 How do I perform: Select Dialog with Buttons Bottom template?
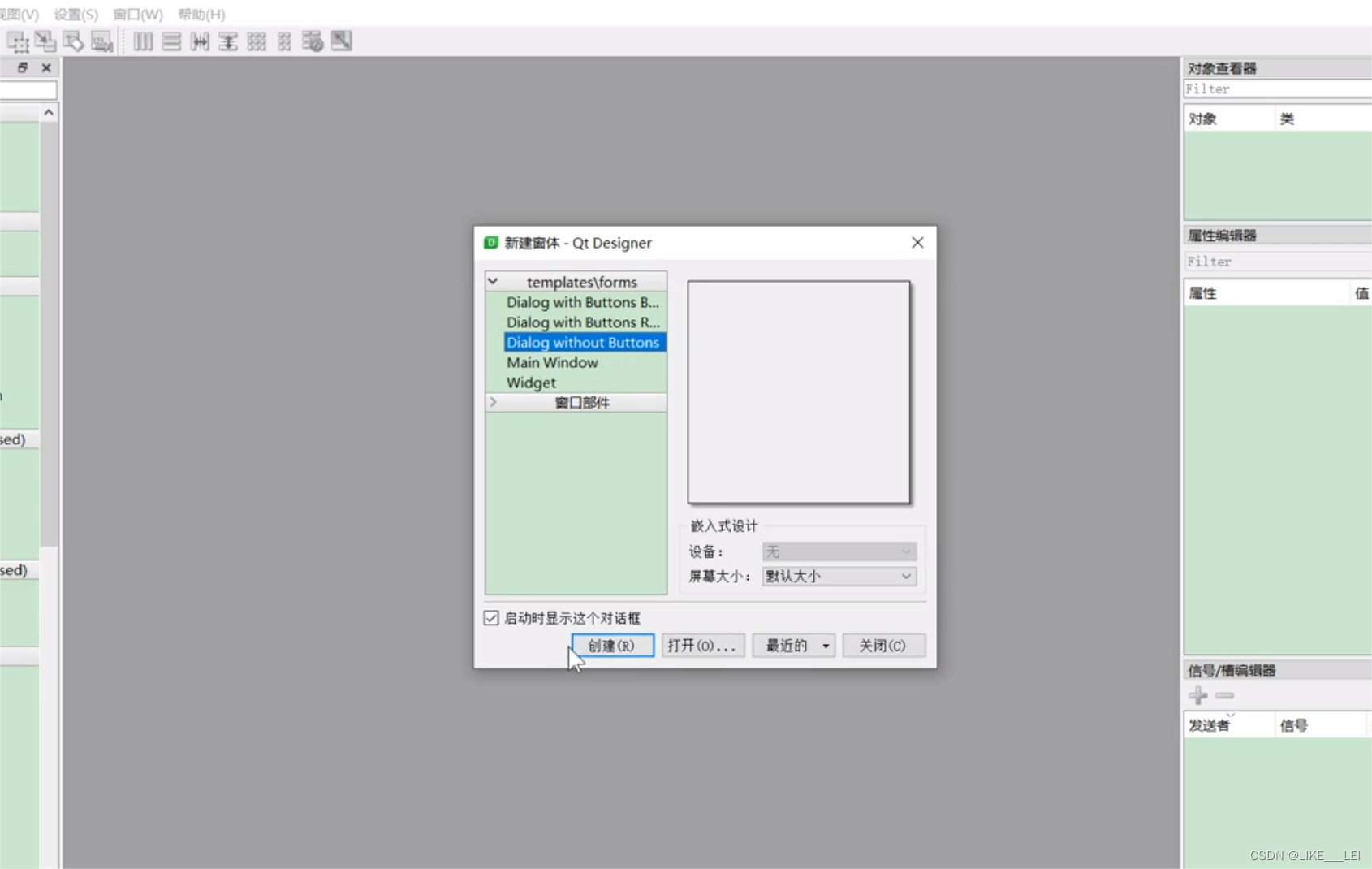(x=582, y=302)
